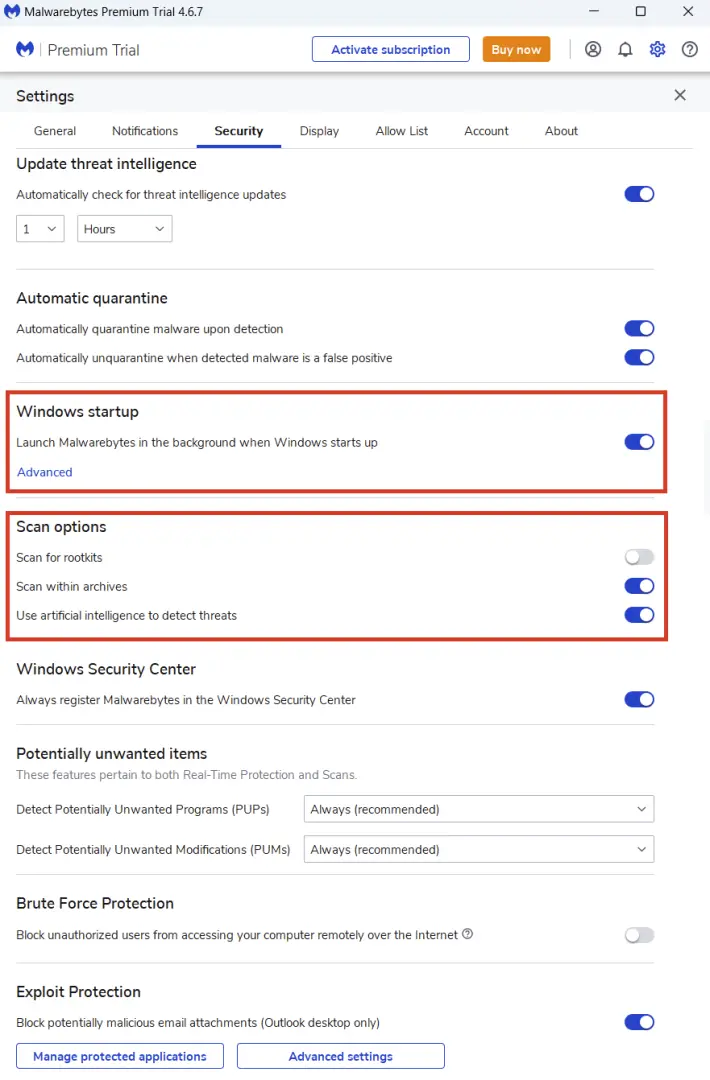
Task: Open the update interval number dropdown
Action: coord(40,229)
